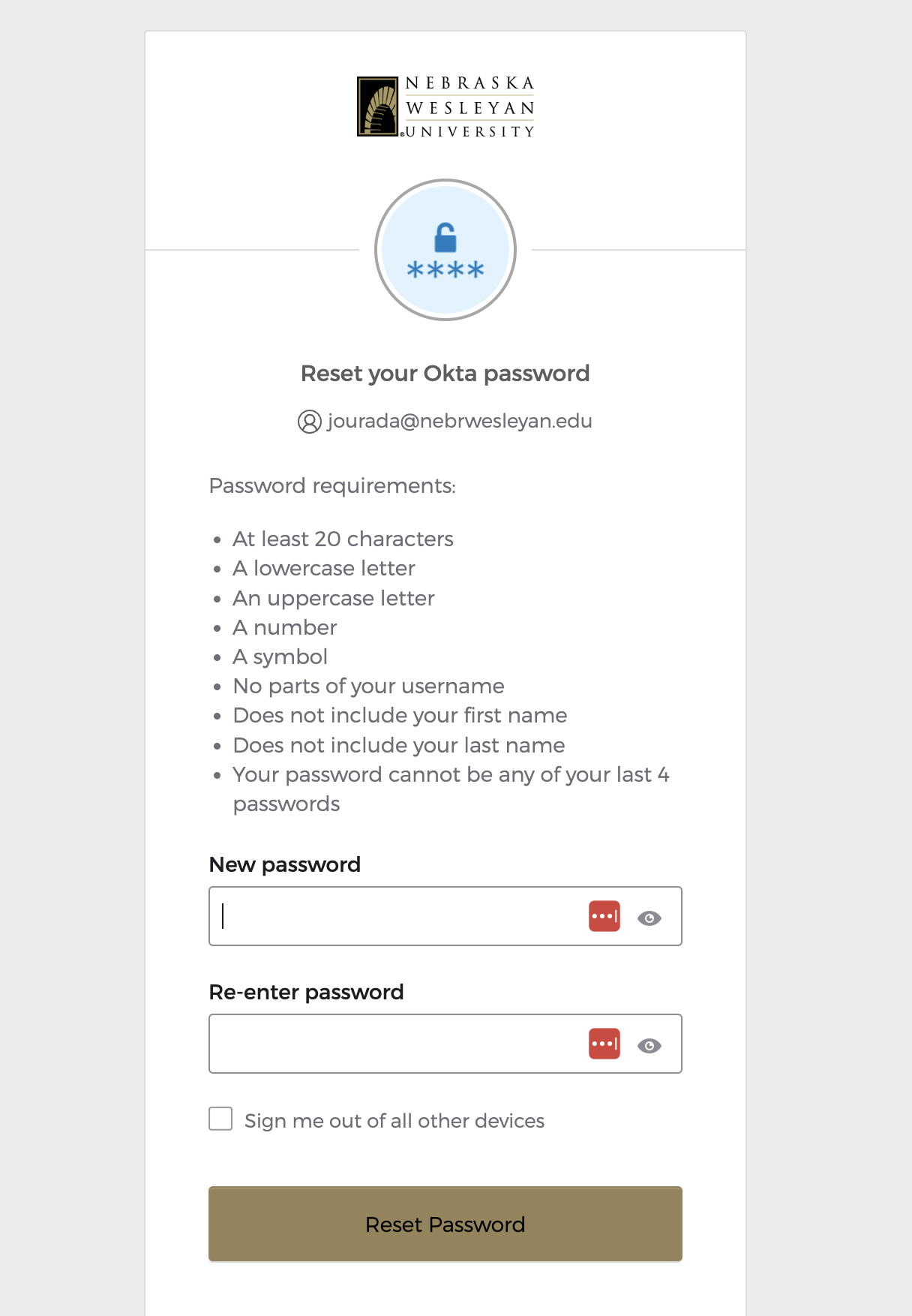Screen dimensions: 912x1316
Task: Click the Re-enter password field label
Action: coord(307,992)
